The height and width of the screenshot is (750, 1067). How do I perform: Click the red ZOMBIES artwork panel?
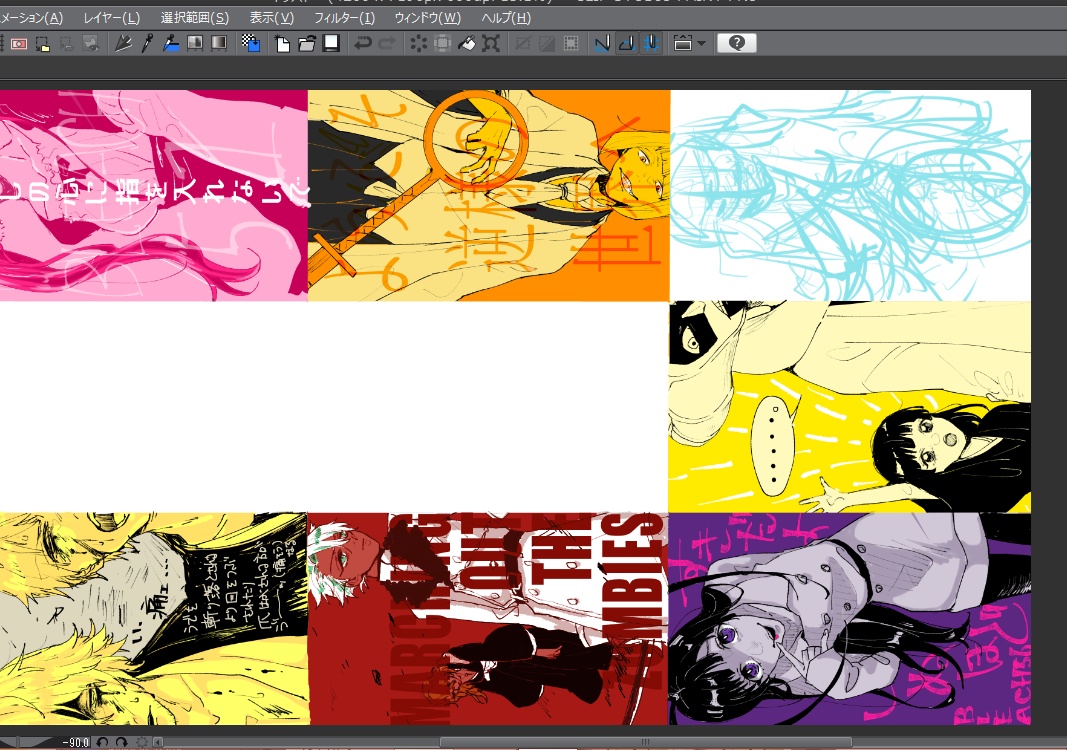pyautogui.click(x=488, y=619)
